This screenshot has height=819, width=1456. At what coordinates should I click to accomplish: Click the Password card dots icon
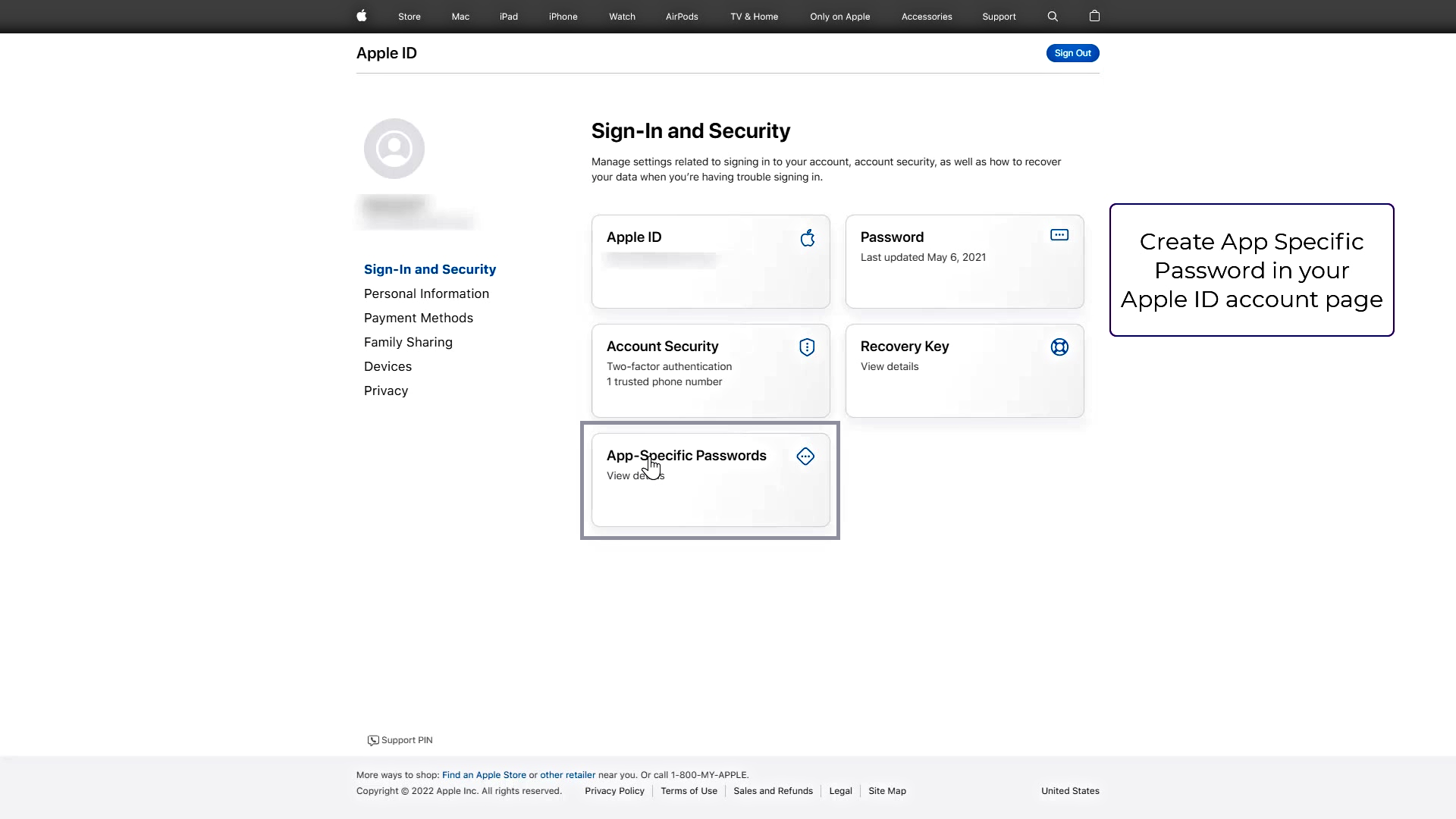point(1059,235)
